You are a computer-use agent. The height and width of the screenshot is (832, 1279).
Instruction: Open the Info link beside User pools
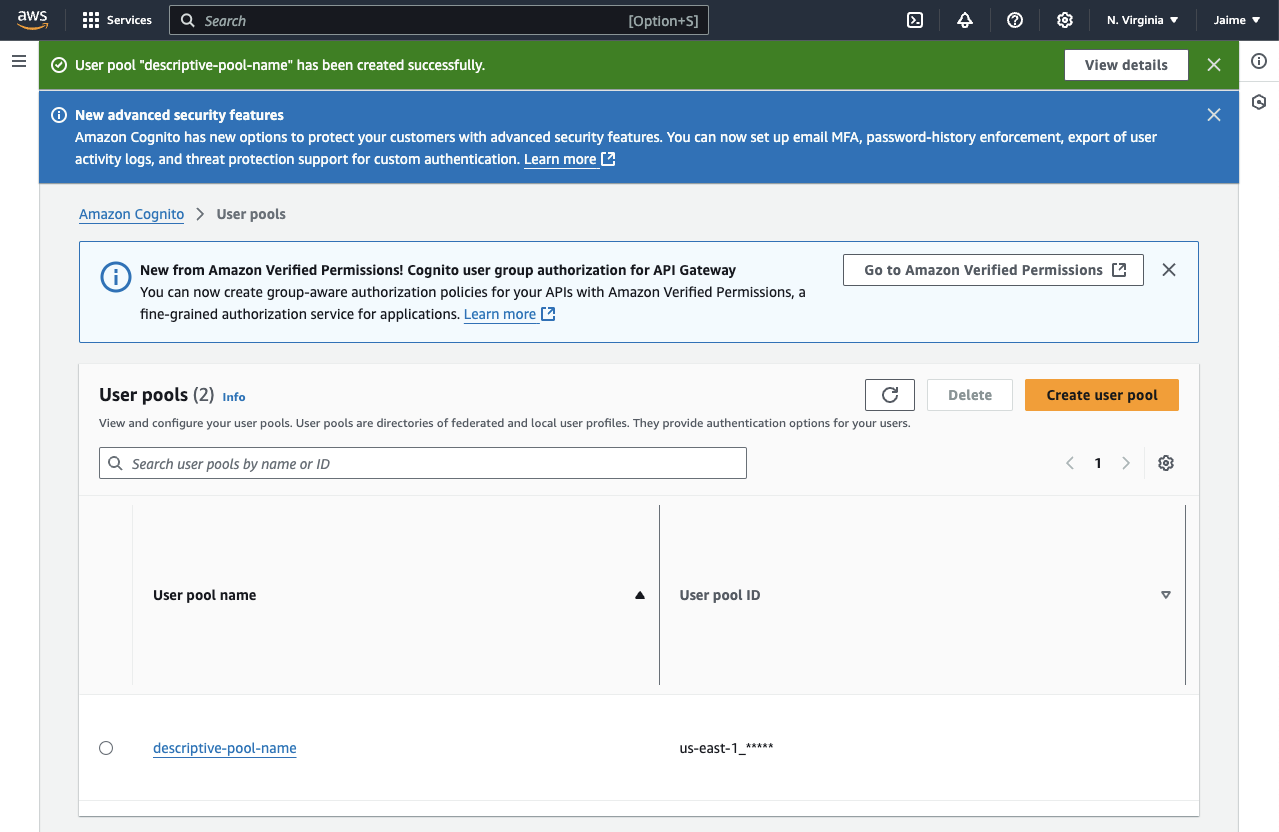(x=234, y=397)
